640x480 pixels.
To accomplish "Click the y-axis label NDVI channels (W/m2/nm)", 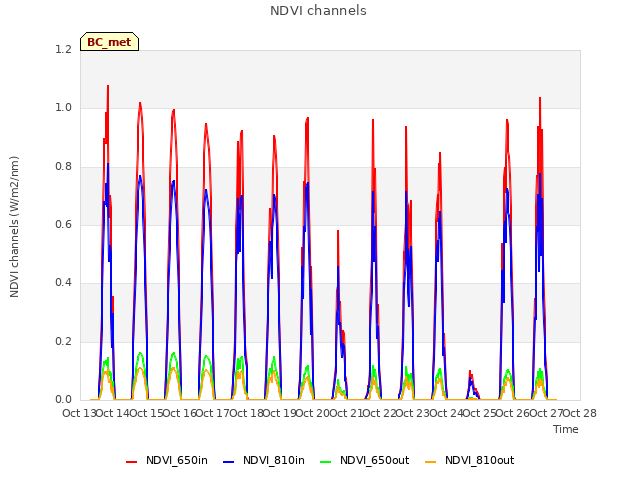I will coord(14,227).
